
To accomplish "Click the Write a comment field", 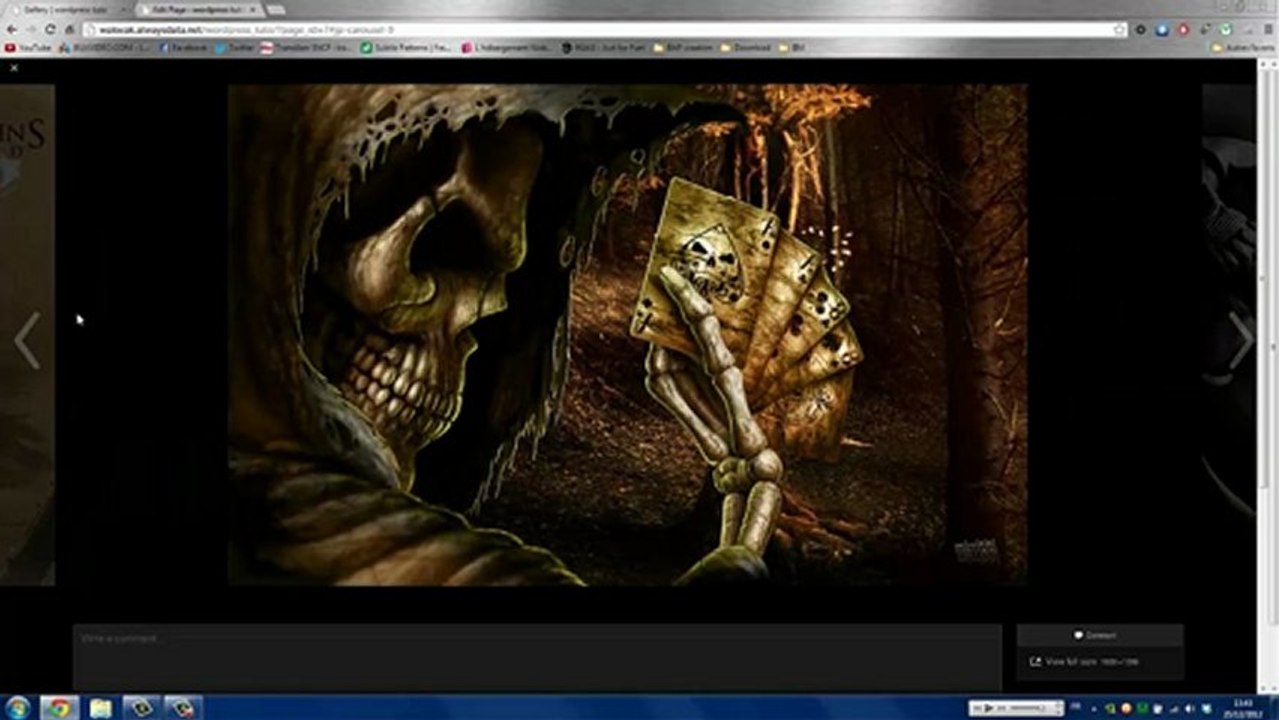I will (537, 657).
